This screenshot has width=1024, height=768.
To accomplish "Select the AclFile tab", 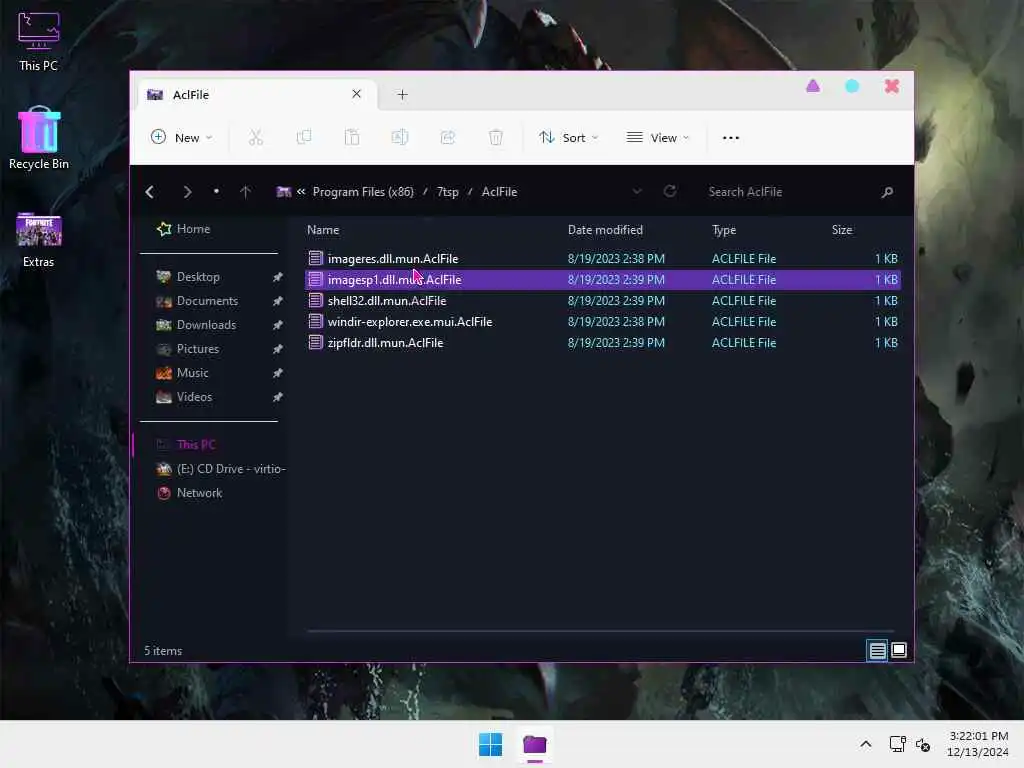I will (255, 95).
